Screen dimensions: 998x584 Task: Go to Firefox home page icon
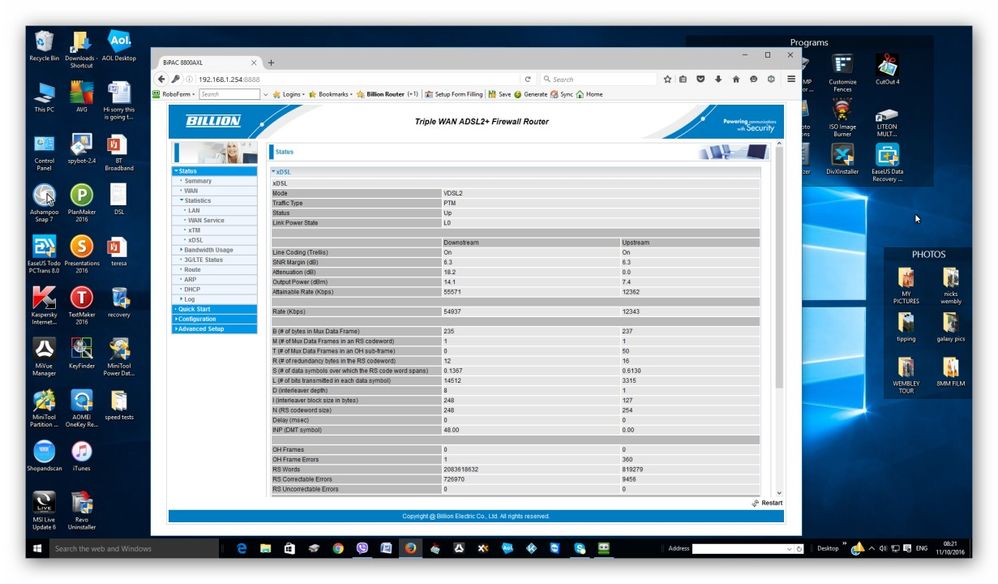[x=736, y=79]
